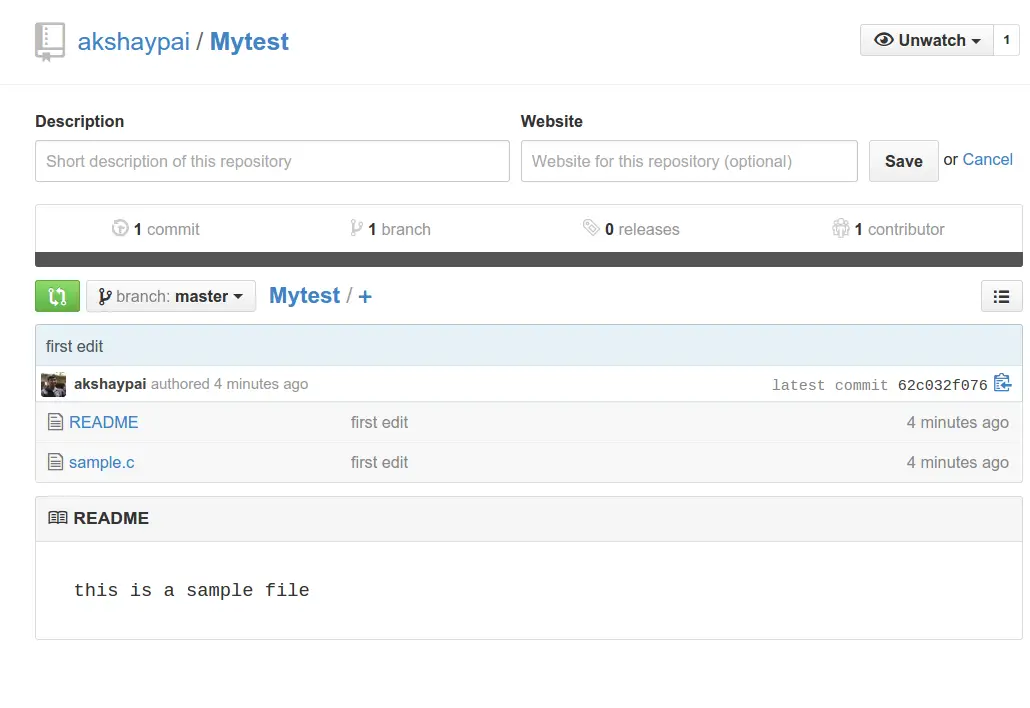The width and height of the screenshot is (1030, 708).
Task: Click the branch fork icon
Action: click(x=356, y=228)
